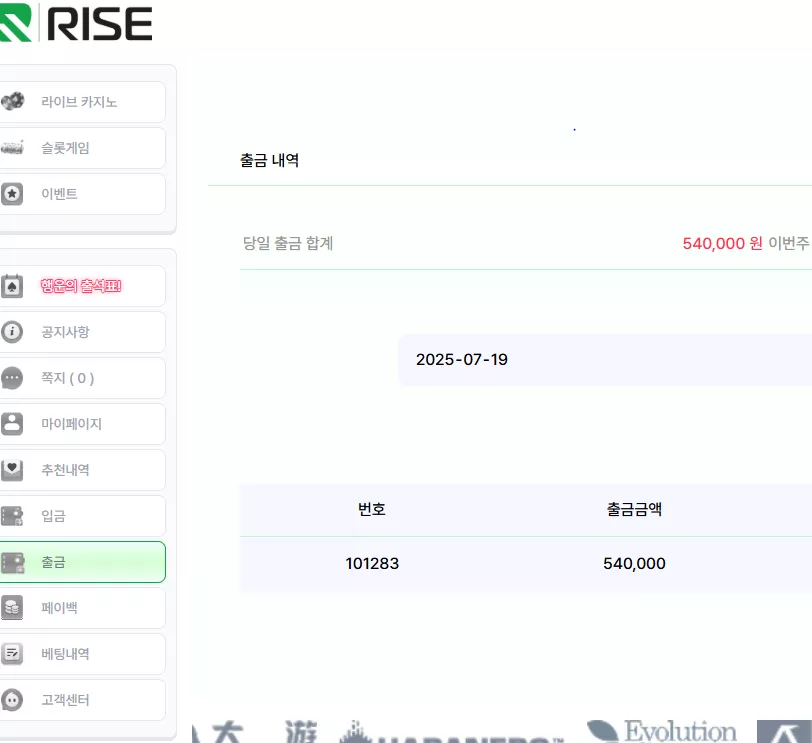Select the highlighted 출금 menu item
812x743 pixels.
83,562
